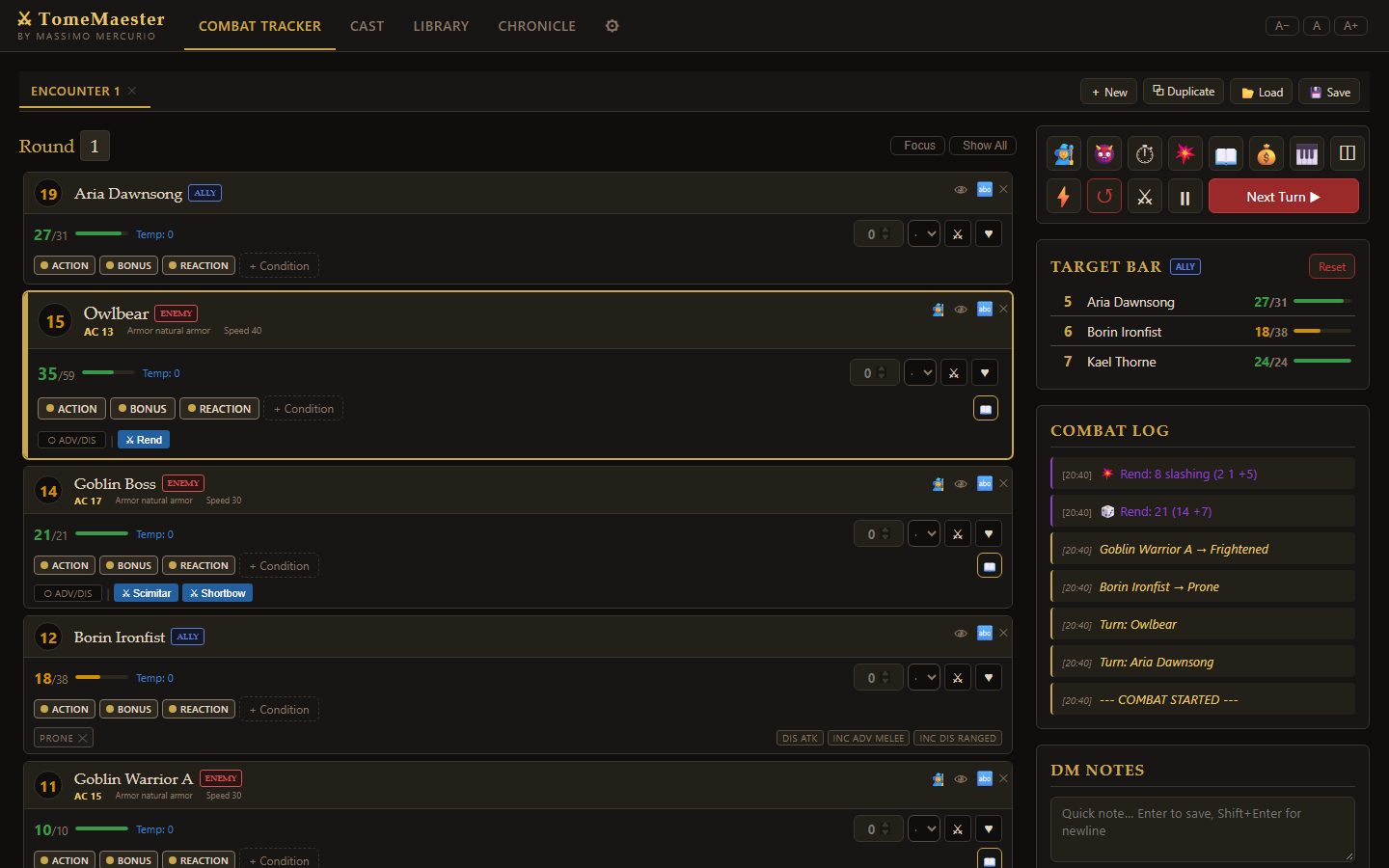The image size is (1389, 868).
Task: Click crossed swords damage button on Borin Ironfist
Action: pos(958,678)
